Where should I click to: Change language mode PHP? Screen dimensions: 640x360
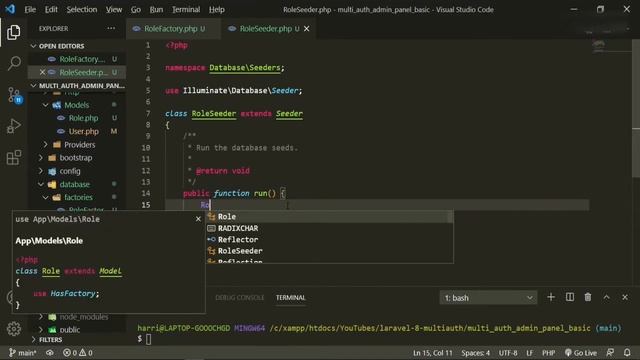coord(548,353)
